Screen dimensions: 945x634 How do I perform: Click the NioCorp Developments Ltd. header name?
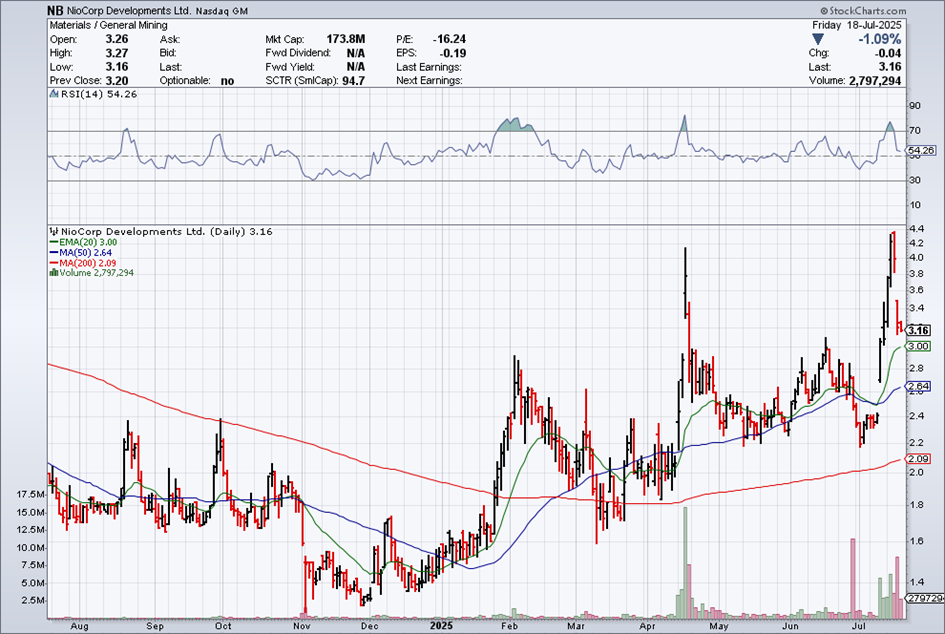[128, 11]
